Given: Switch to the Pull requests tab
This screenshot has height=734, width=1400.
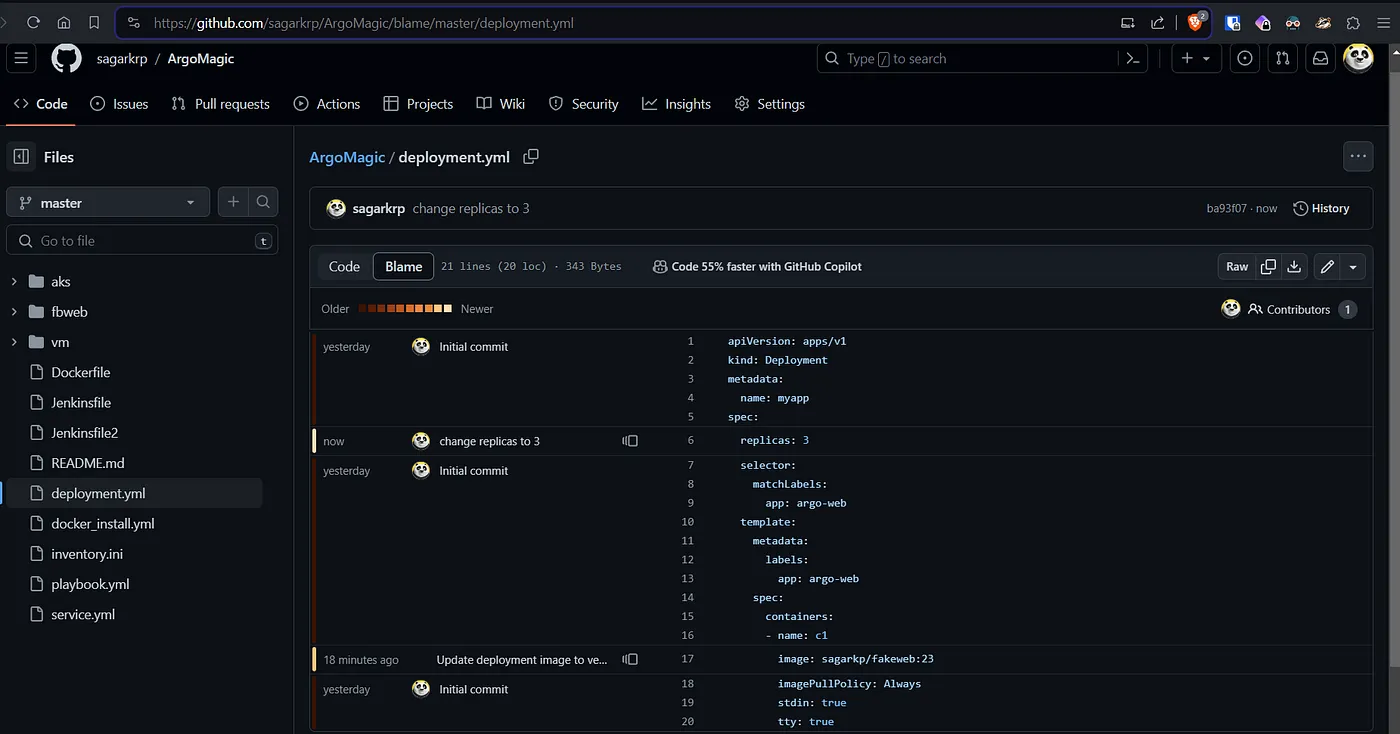Looking at the screenshot, I should pos(220,104).
